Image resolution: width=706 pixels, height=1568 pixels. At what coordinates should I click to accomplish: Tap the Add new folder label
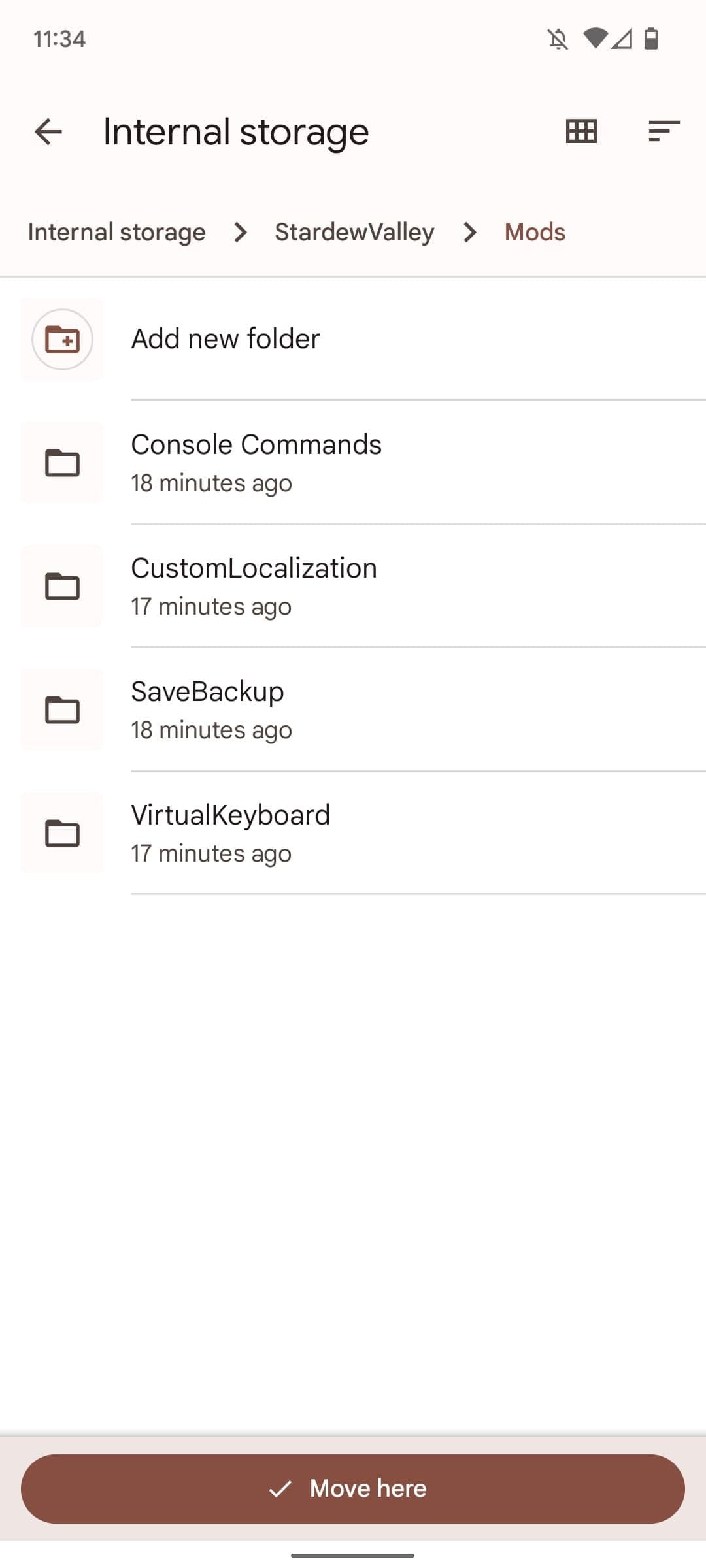226,339
